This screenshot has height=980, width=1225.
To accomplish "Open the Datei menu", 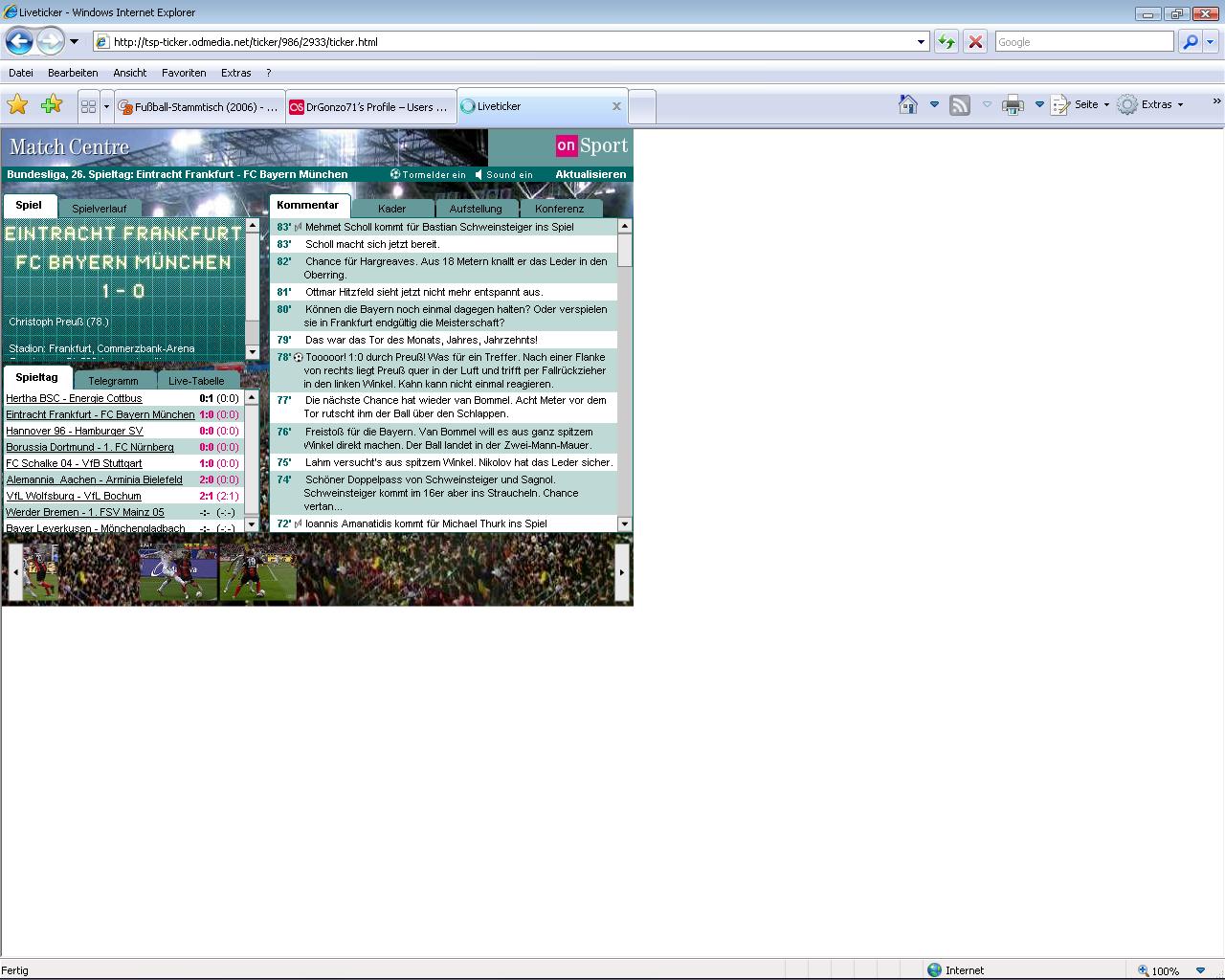I will point(21,73).
